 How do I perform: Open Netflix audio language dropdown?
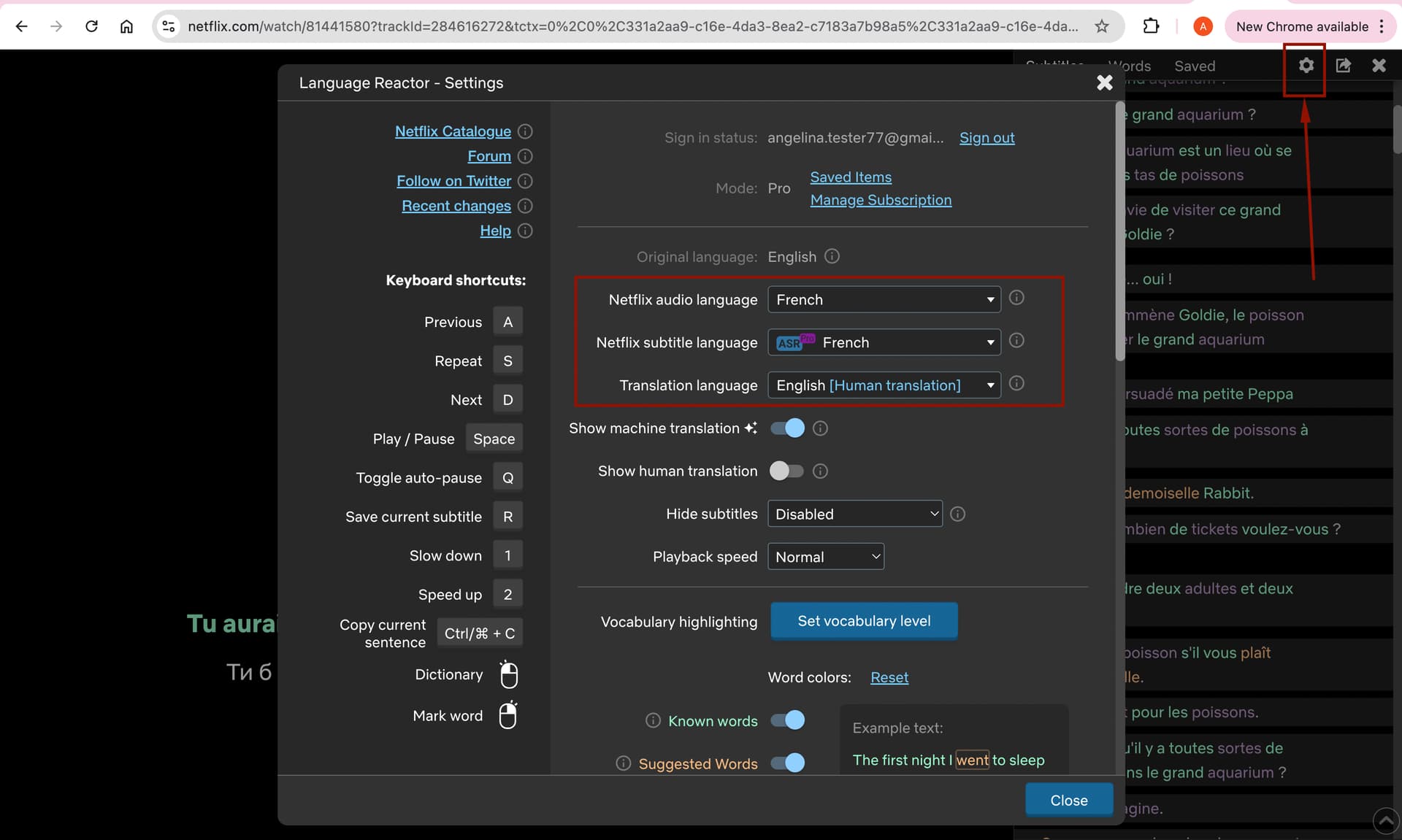pos(884,299)
